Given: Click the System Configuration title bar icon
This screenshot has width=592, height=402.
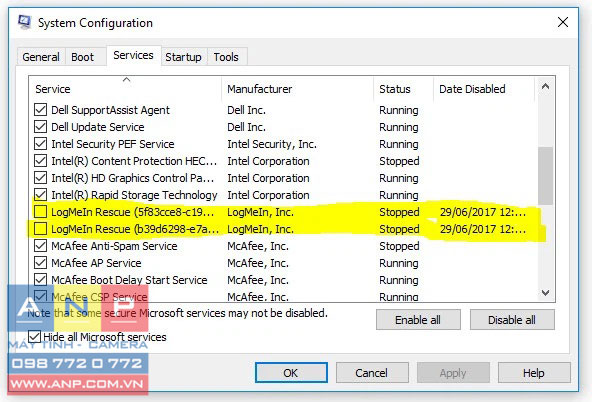Looking at the screenshot, I should pos(25,22).
